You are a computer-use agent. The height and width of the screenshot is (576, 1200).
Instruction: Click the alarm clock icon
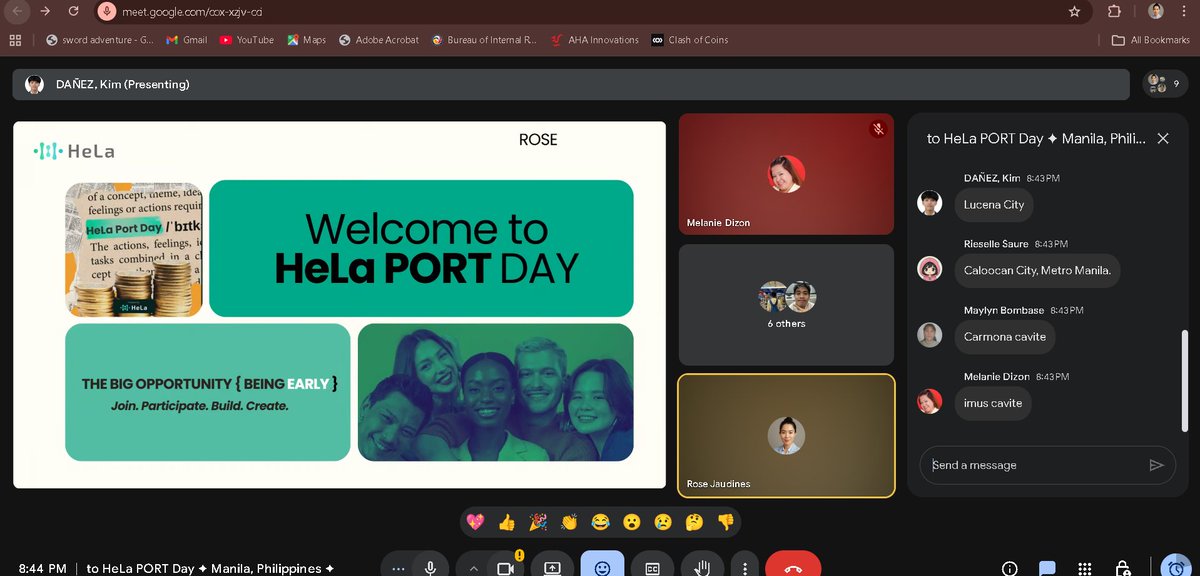click(1175, 567)
